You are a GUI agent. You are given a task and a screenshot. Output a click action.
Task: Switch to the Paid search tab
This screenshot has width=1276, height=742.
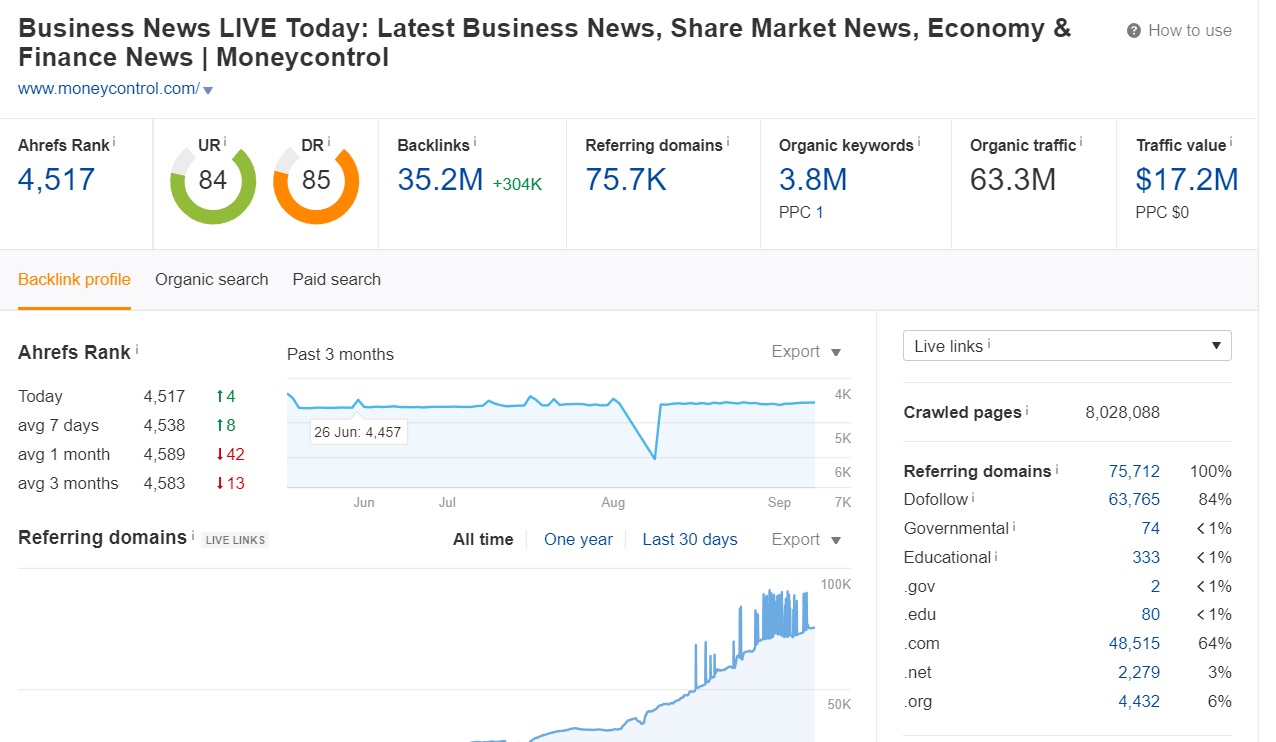(337, 279)
